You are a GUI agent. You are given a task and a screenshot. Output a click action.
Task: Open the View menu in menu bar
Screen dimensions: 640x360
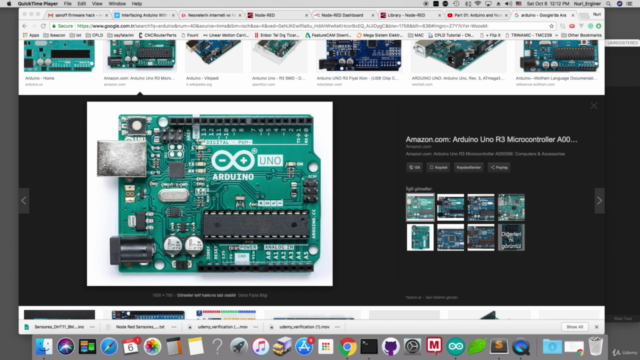coord(97,4)
